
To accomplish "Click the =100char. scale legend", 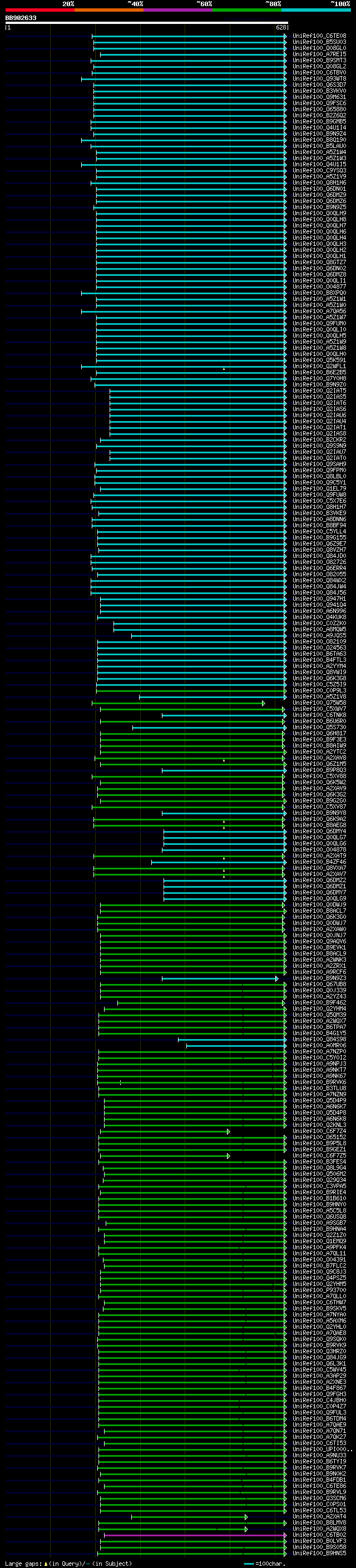I will [264, 1563].
